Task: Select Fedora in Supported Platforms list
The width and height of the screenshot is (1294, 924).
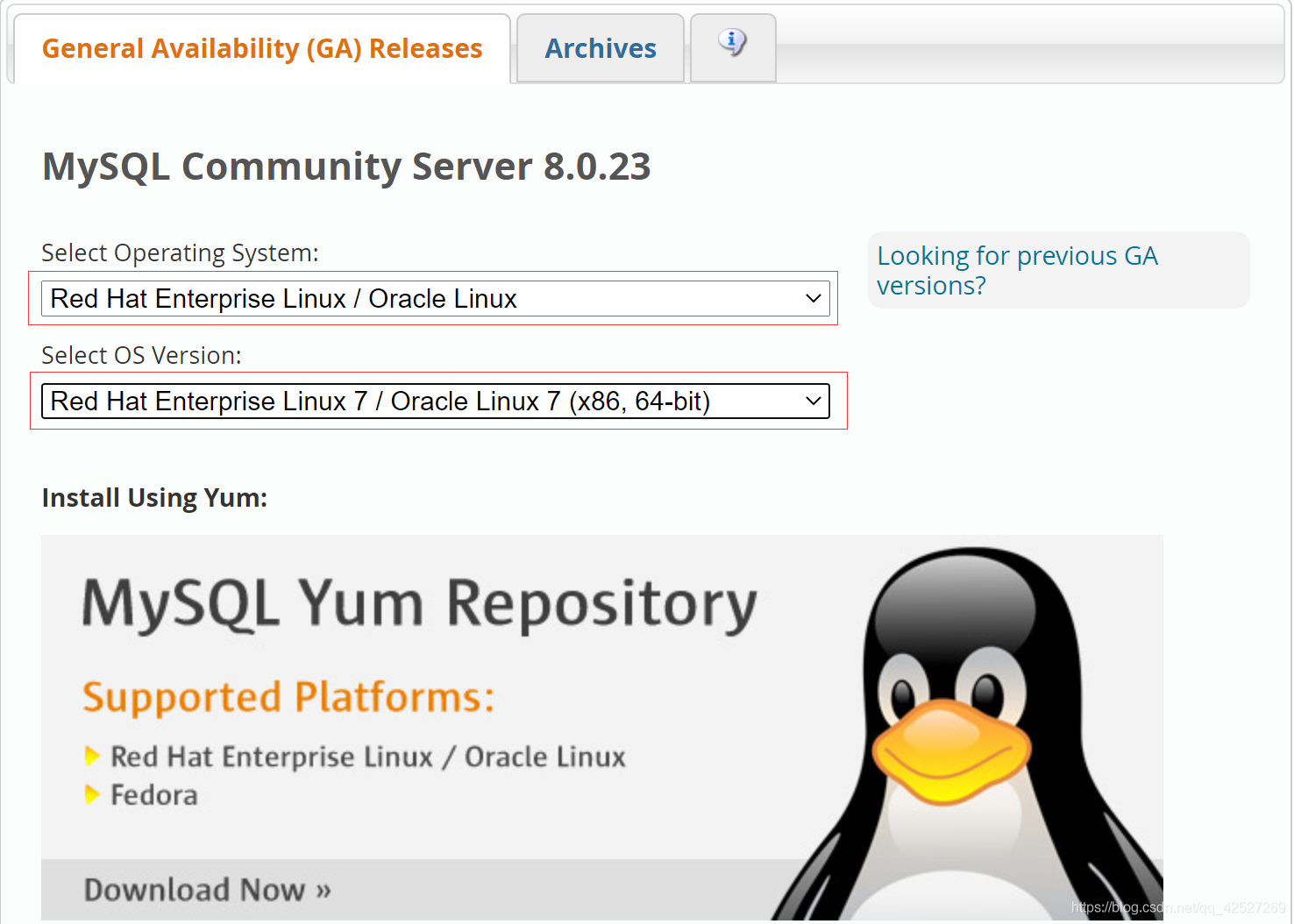Action: pyautogui.click(x=154, y=795)
